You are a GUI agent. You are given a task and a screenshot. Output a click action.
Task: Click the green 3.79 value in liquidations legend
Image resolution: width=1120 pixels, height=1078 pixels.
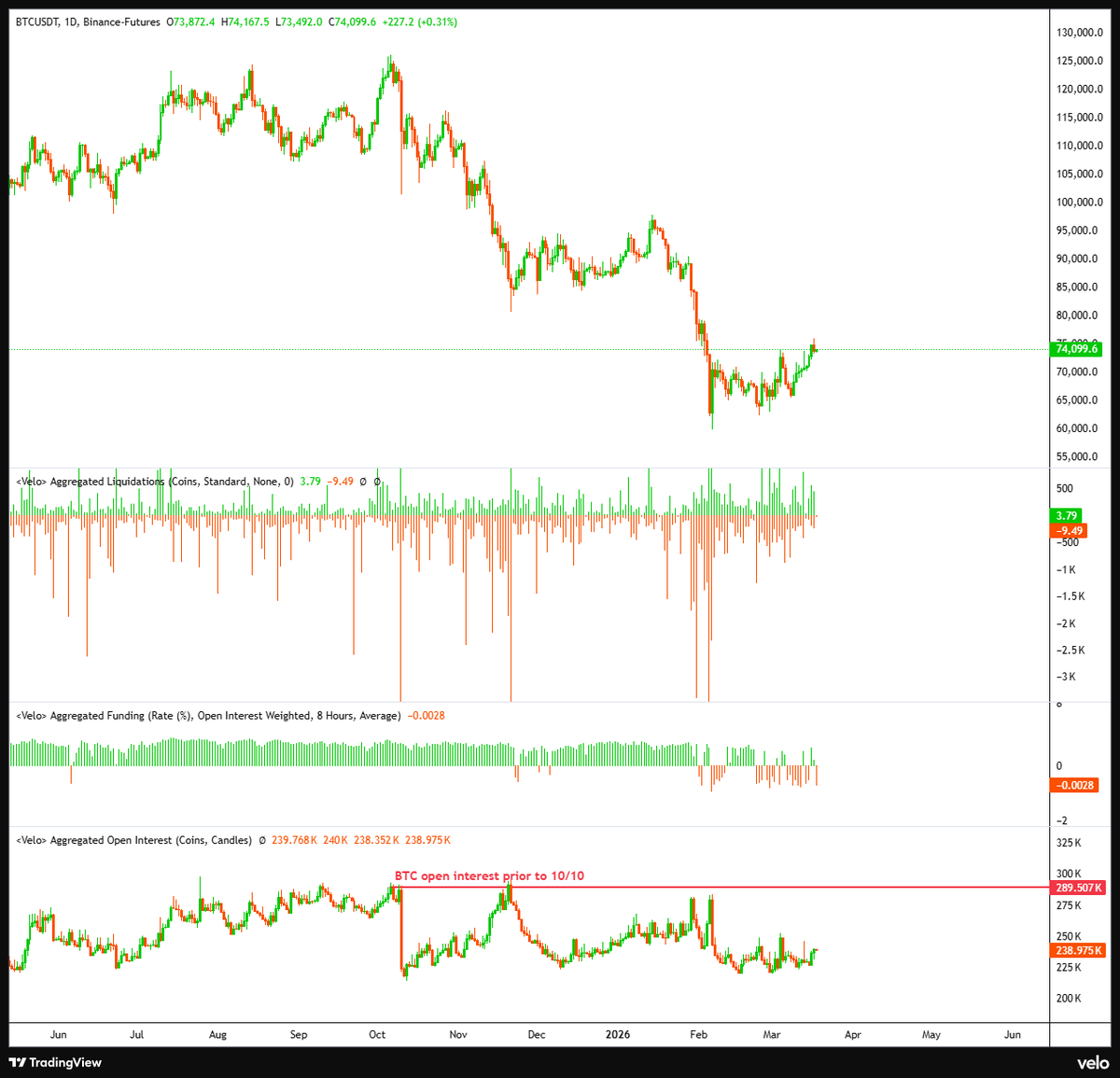pyautogui.click(x=311, y=482)
